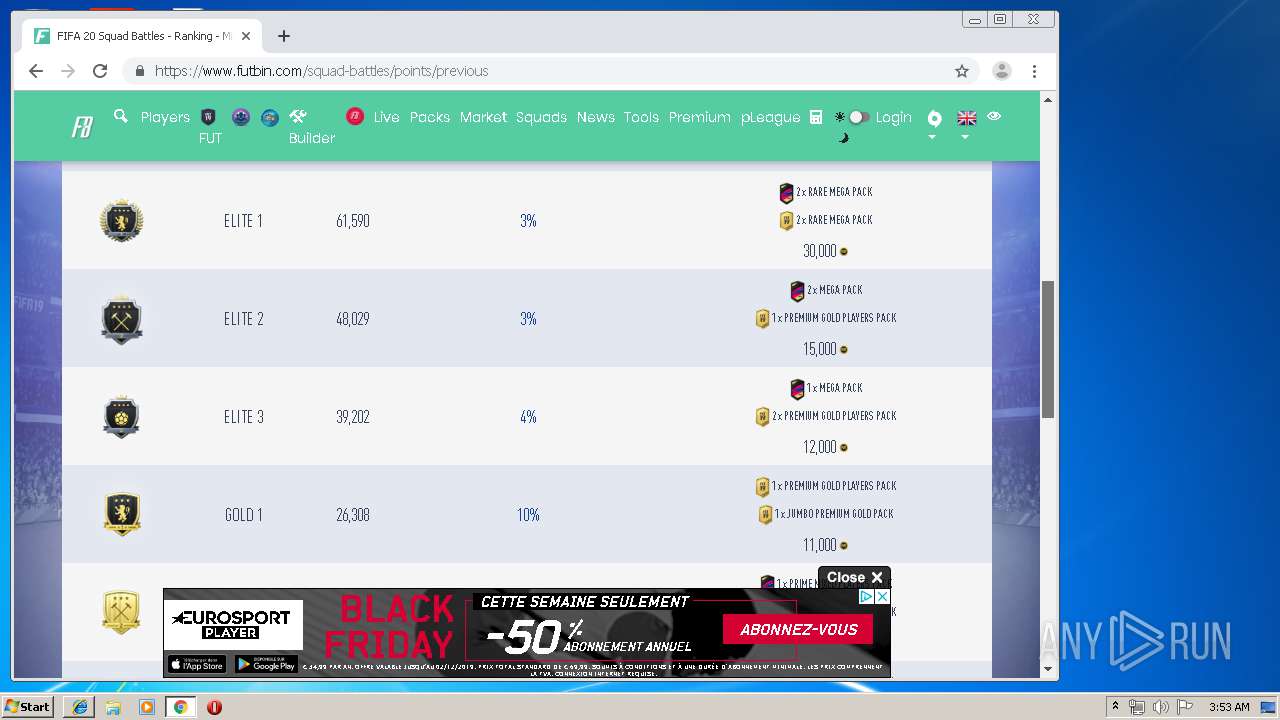The width and height of the screenshot is (1280, 720).
Task: Click the Jumbo Premium Gold Pack icon
Action: pos(765,515)
